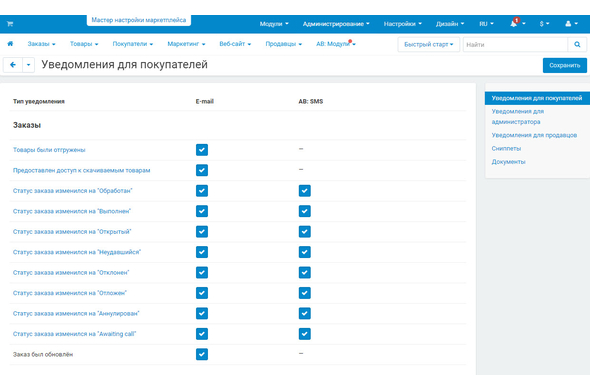Open Предоставлен доступ к скачиваемым товарам link
Image resolution: width=590 pixels, height=391 pixels.
(81, 170)
